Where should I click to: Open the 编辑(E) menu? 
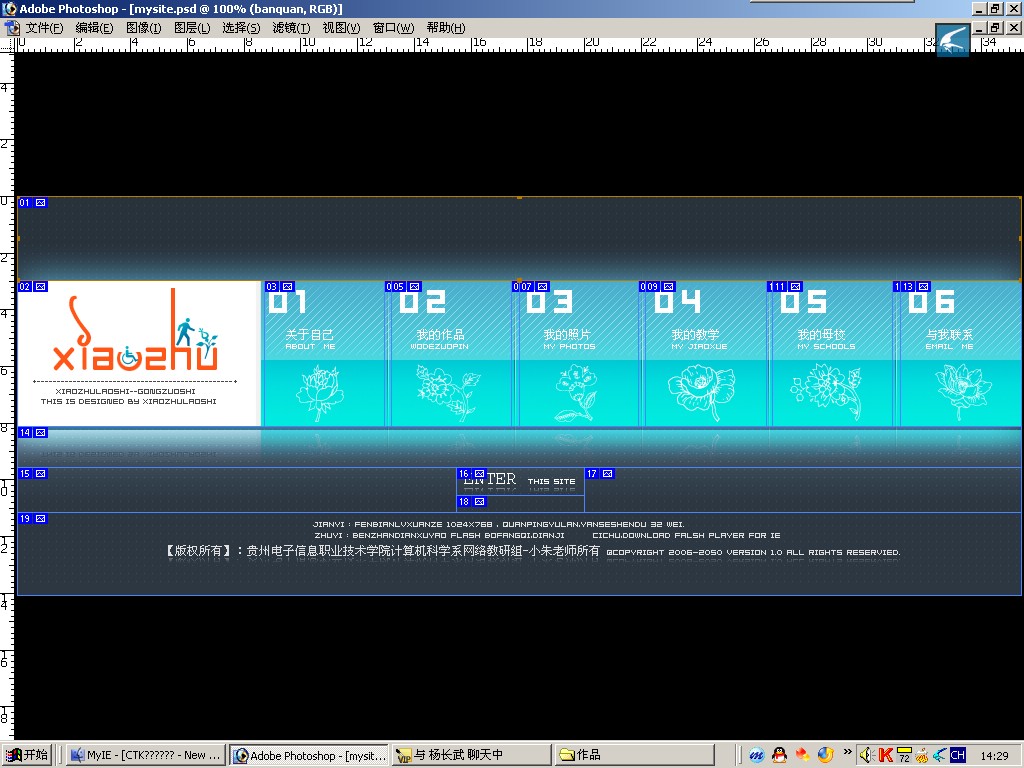tap(94, 27)
